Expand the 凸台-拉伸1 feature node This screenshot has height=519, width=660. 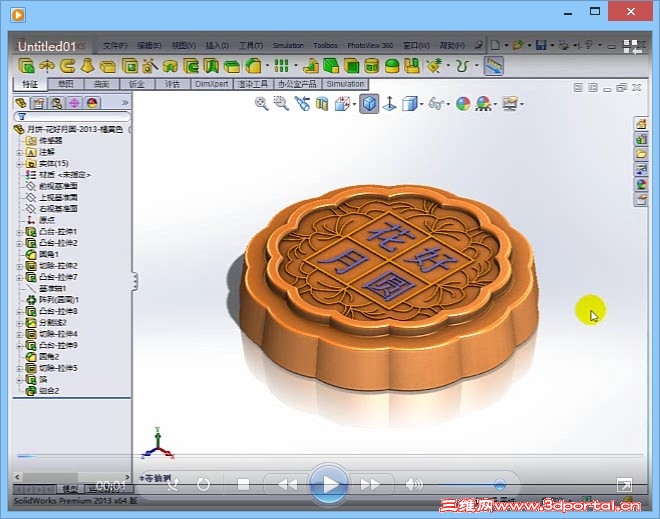(19, 232)
